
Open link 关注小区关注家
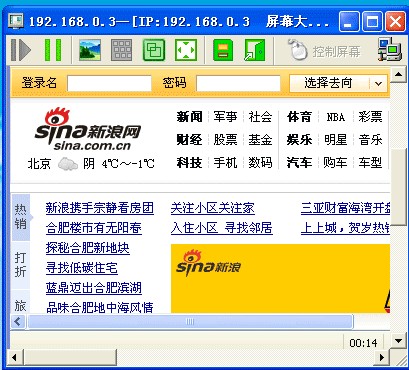point(213,208)
